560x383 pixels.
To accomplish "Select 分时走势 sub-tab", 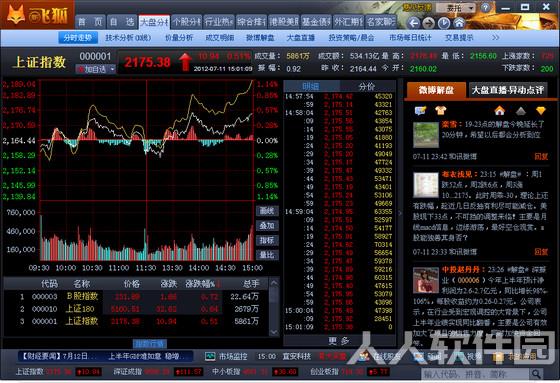I will pyautogui.click(x=78, y=38).
